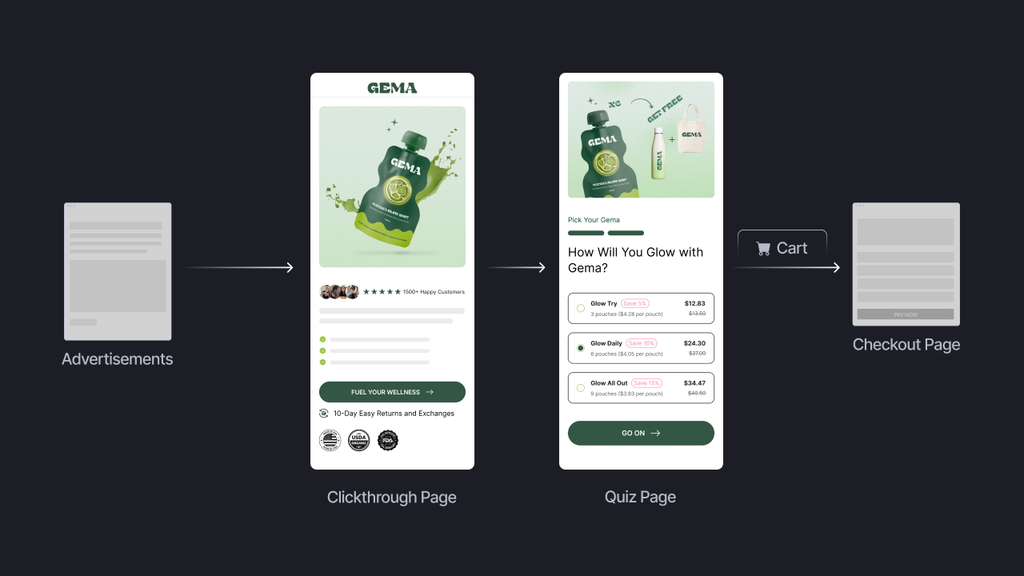Click the Fuel Your Wellness button
The height and width of the screenshot is (576, 1024).
[392, 392]
